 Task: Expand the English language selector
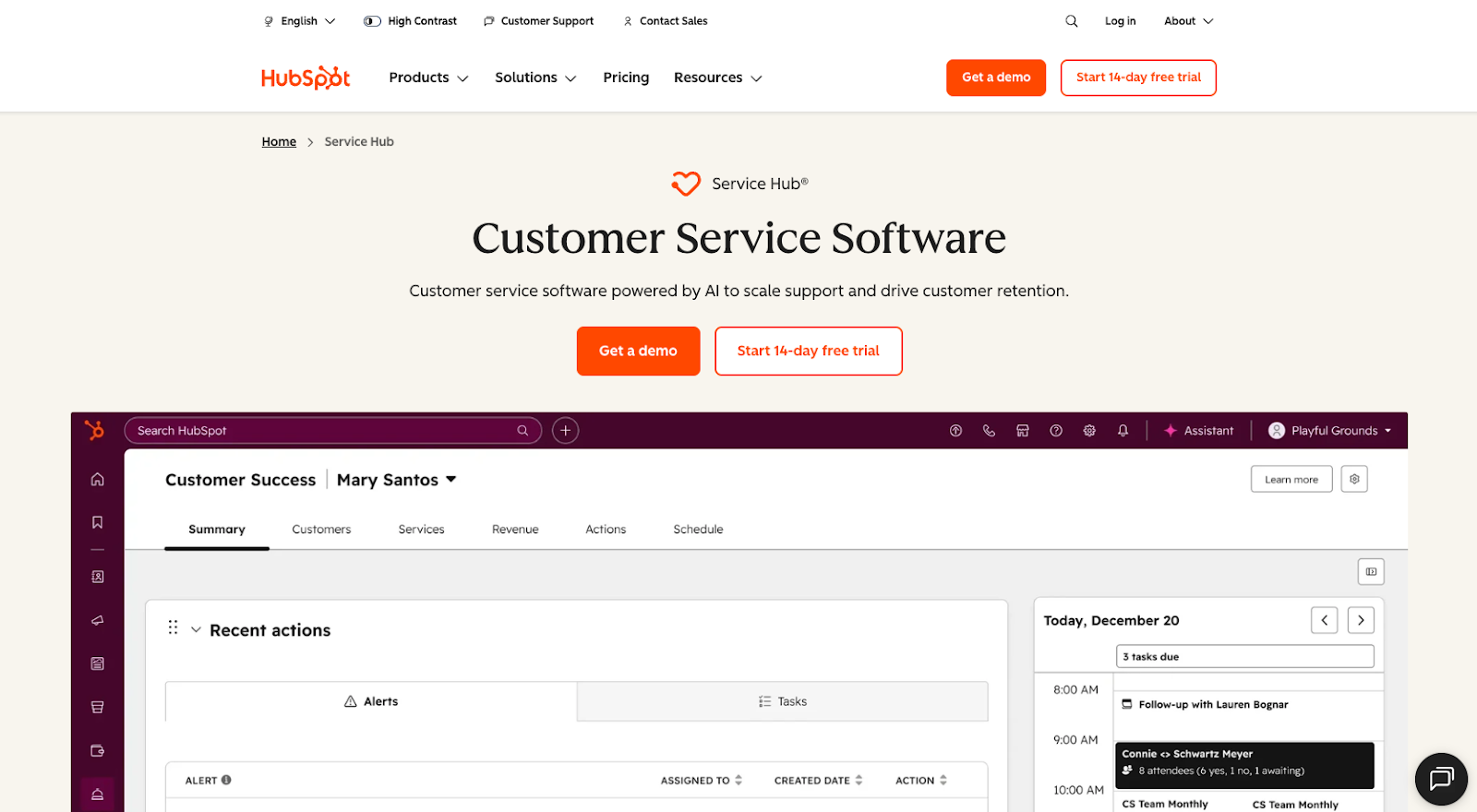300,21
